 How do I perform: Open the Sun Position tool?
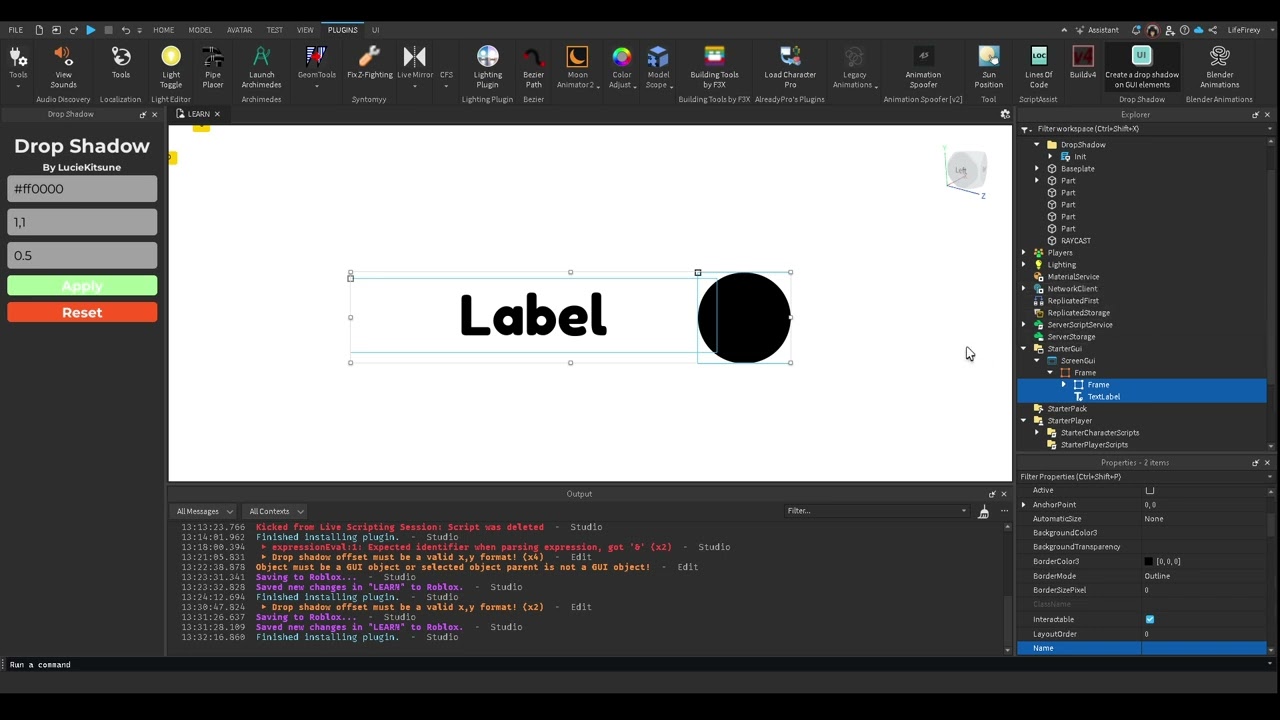pos(989,67)
